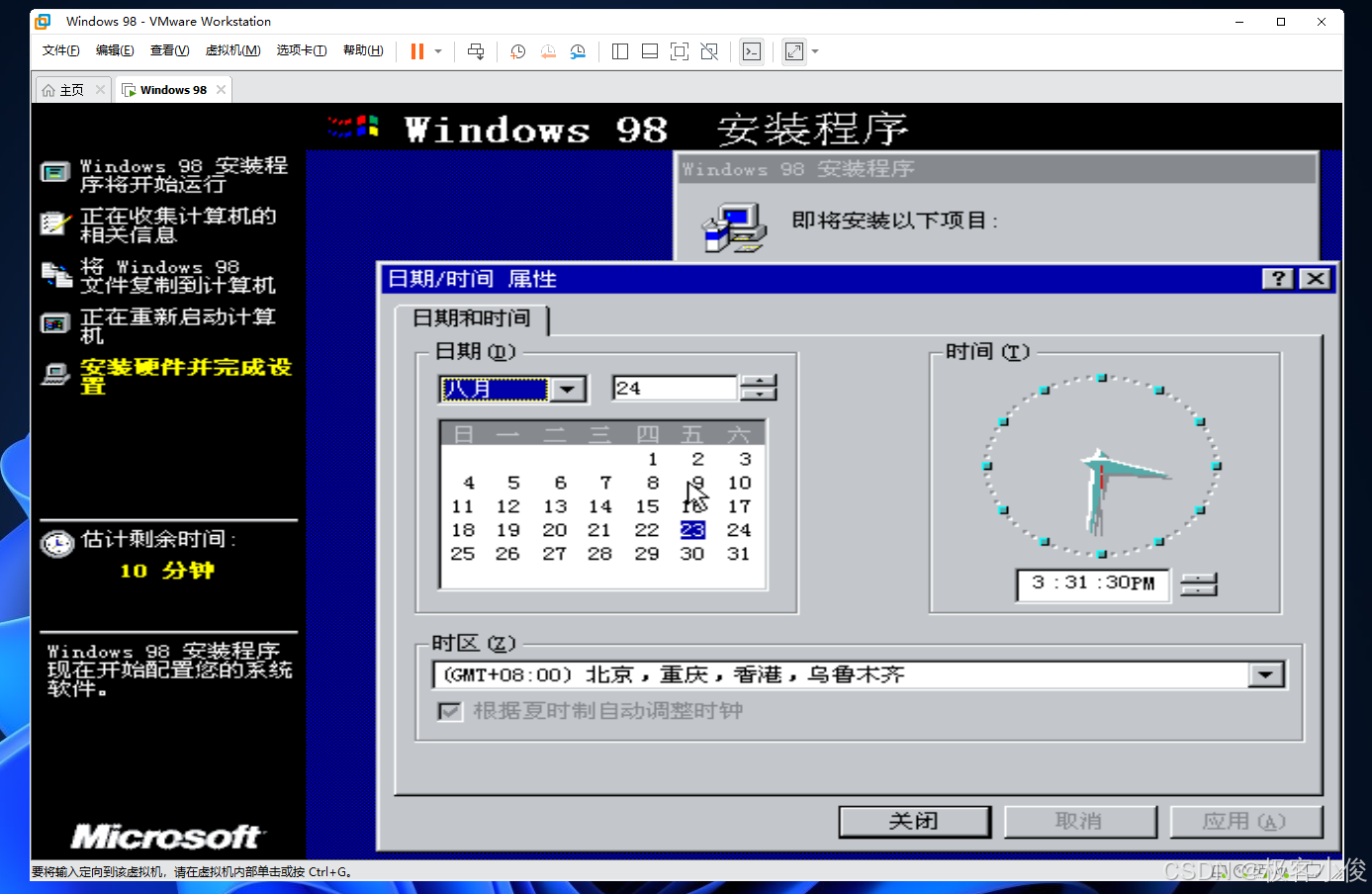The width and height of the screenshot is (1372, 894).
Task: Open the 虚拟机(M) menu
Action: point(232,50)
